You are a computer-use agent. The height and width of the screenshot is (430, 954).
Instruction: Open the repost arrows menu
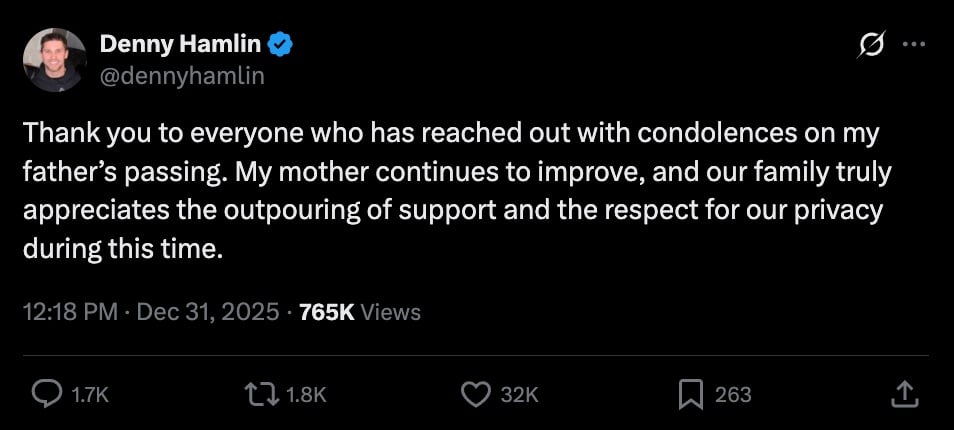pos(264,395)
